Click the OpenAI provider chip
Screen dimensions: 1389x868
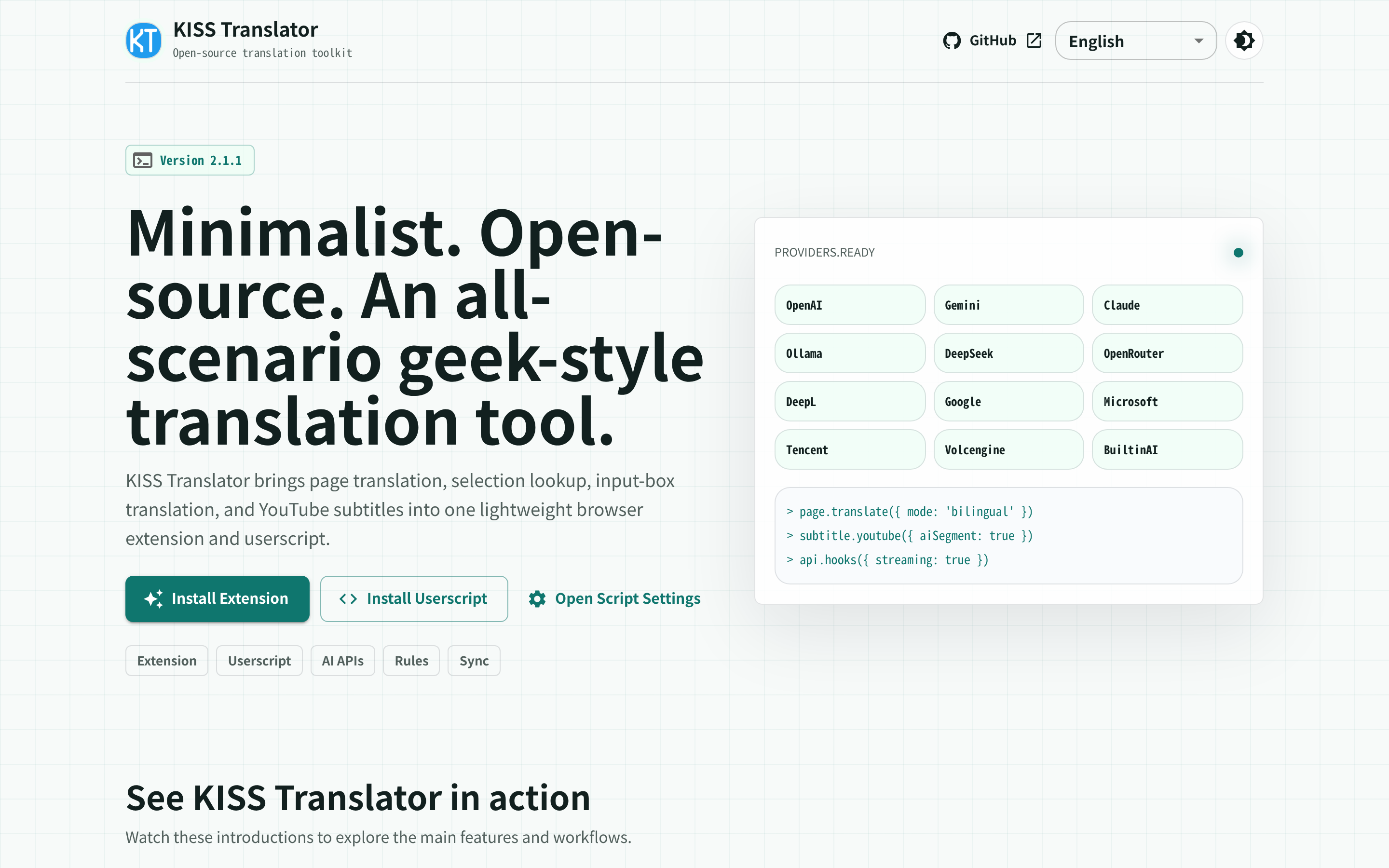tap(849, 305)
